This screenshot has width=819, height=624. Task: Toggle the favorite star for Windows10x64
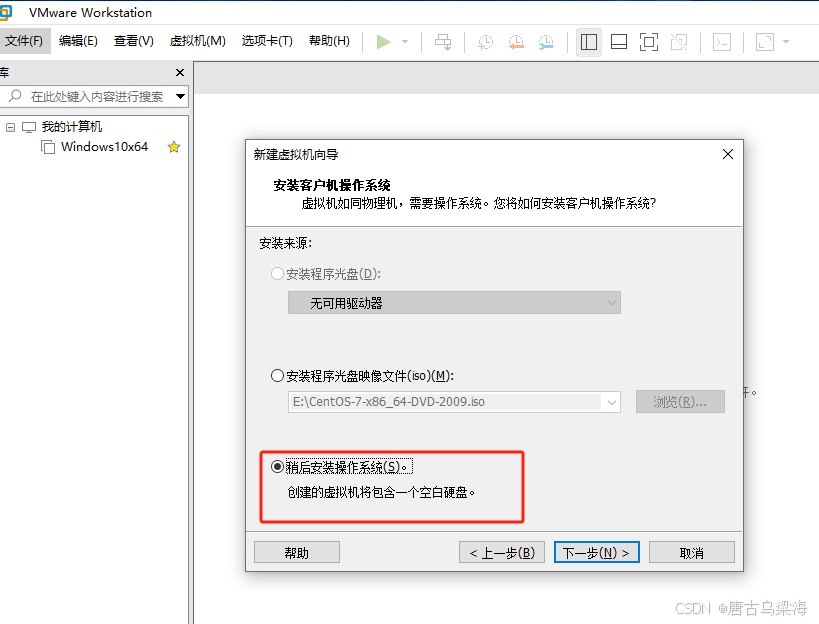pyautogui.click(x=174, y=147)
